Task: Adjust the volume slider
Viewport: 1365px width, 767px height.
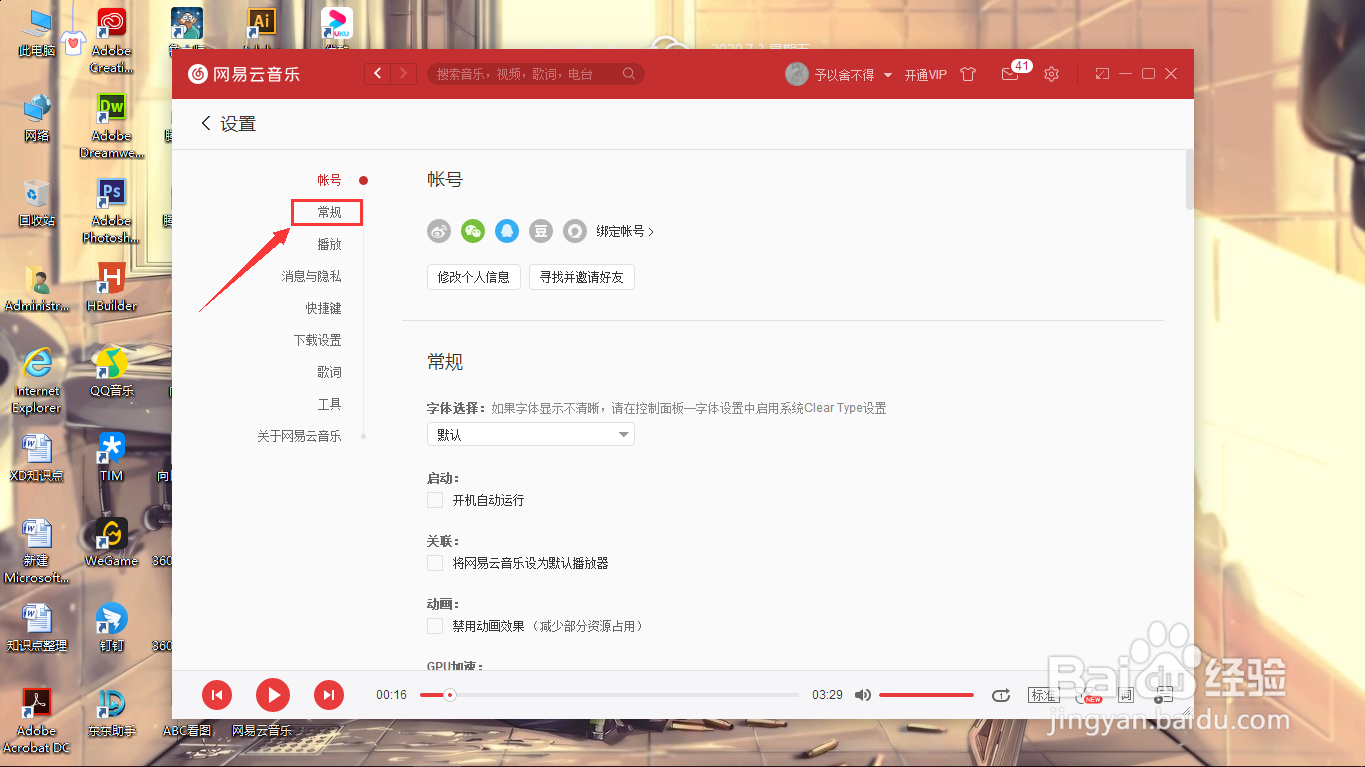Action: [927, 695]
